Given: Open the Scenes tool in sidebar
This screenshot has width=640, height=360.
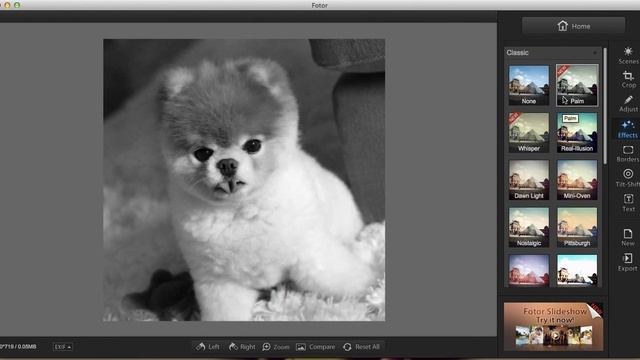Looking at the screenshot, I should (628, 56).
